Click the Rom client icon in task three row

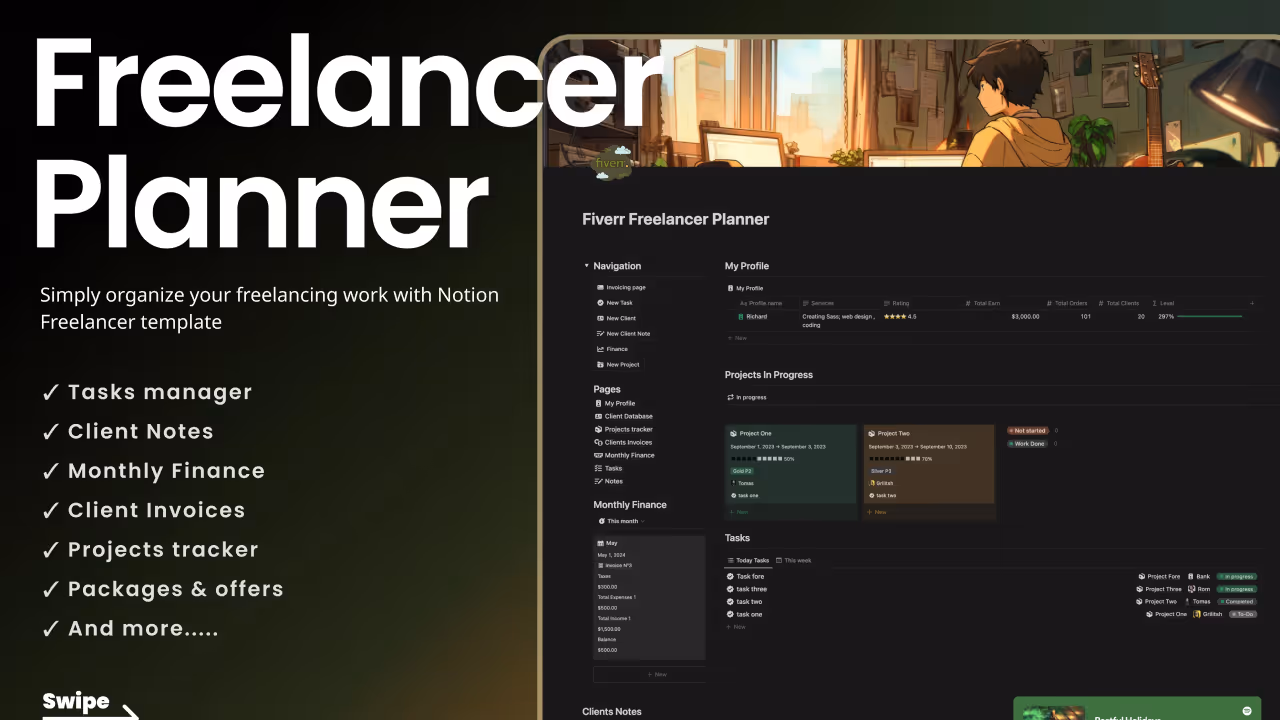pyautogui.click(x=1192, y=589)
